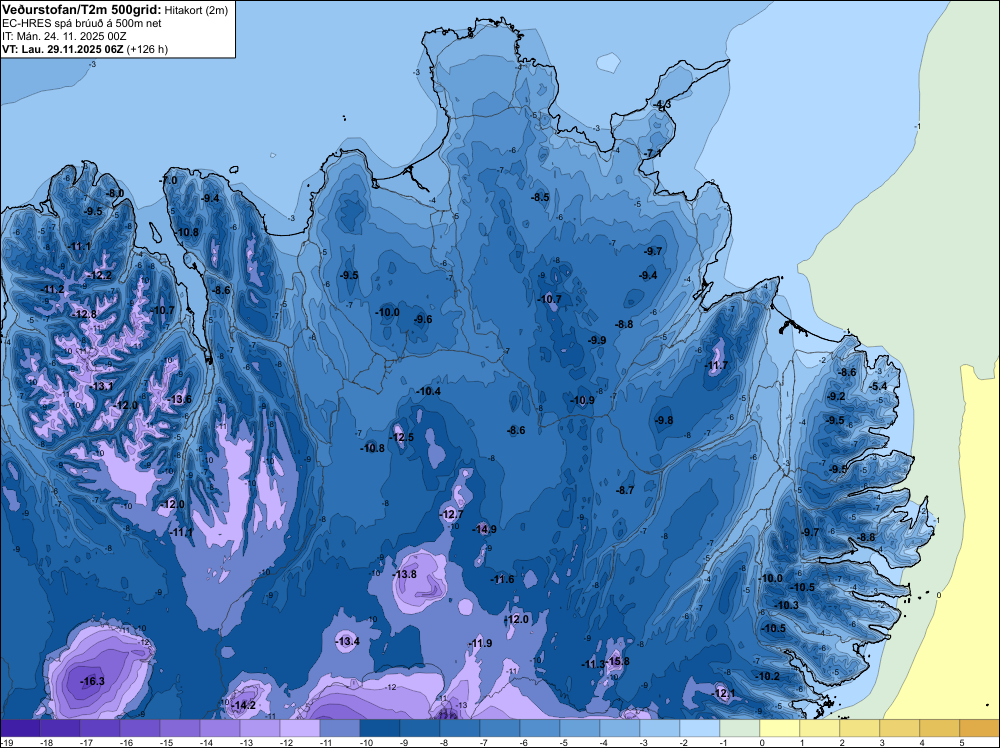Screen dimensions: 1000x748
Task: Click the -11.3 temperature value
Action: [x=593, y=664]
